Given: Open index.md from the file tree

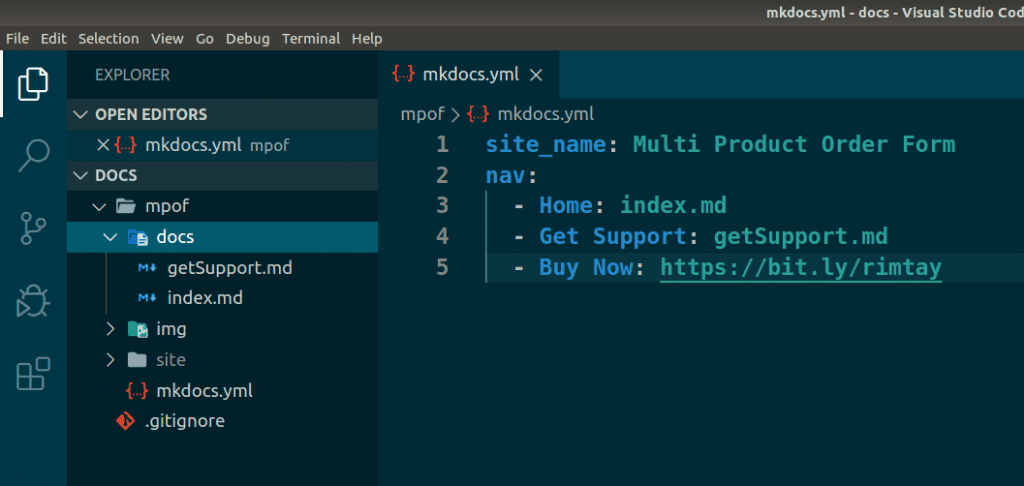Looking at the screenshot, I should click(x=205, y=299).
